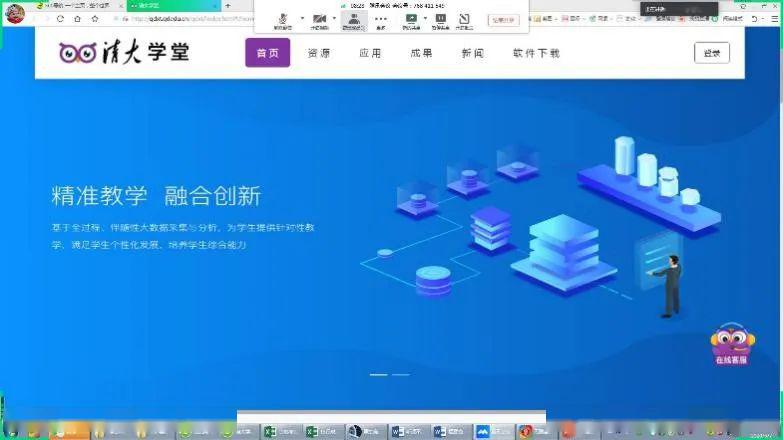Open the blue Tencent Meeting taskbar icon
This screenshot has width=783, height=440.
(x=493, y=431)
